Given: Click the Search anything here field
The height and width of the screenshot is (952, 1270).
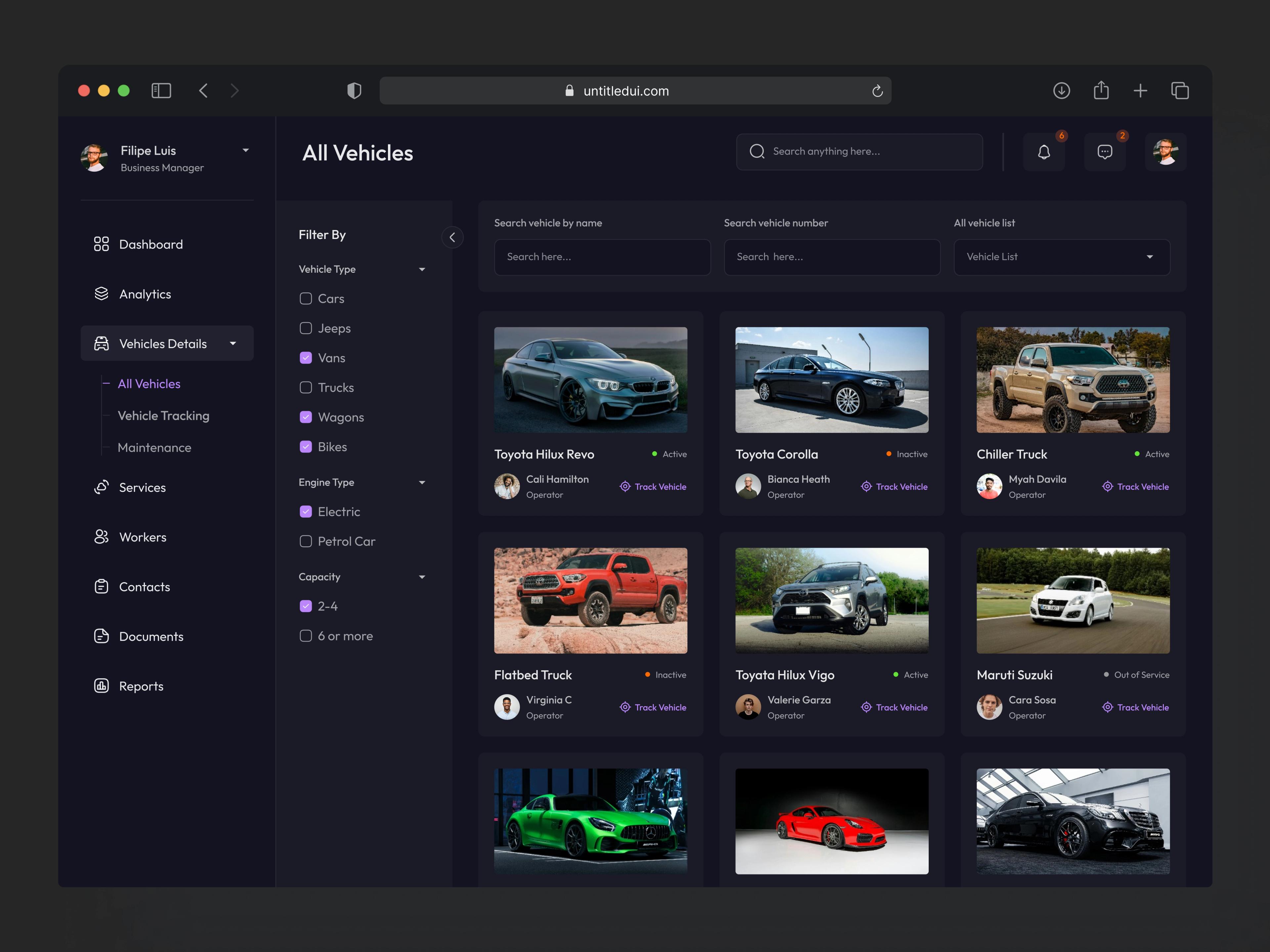Looking at the screenshot, I should (x=860, y=151).
